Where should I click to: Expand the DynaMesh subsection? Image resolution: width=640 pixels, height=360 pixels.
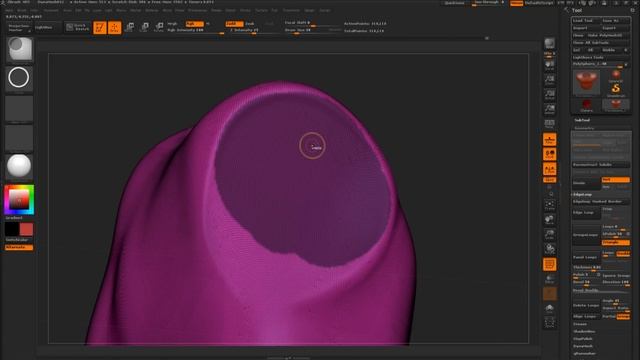(583, 346)
